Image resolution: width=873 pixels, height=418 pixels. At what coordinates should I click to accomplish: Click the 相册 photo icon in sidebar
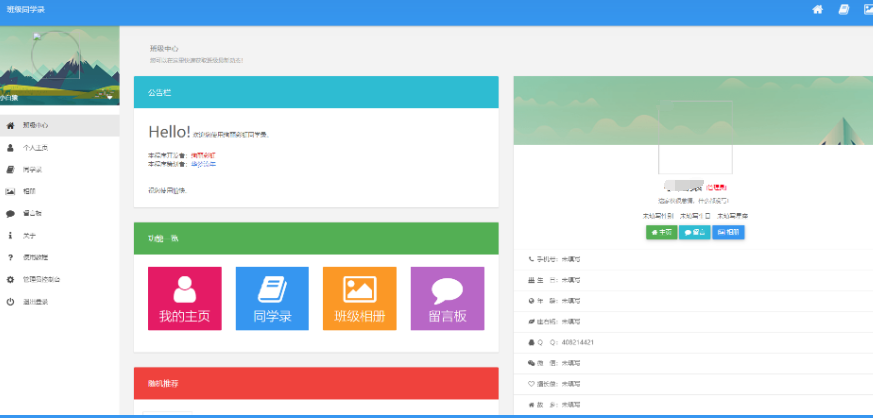[11, 191]
